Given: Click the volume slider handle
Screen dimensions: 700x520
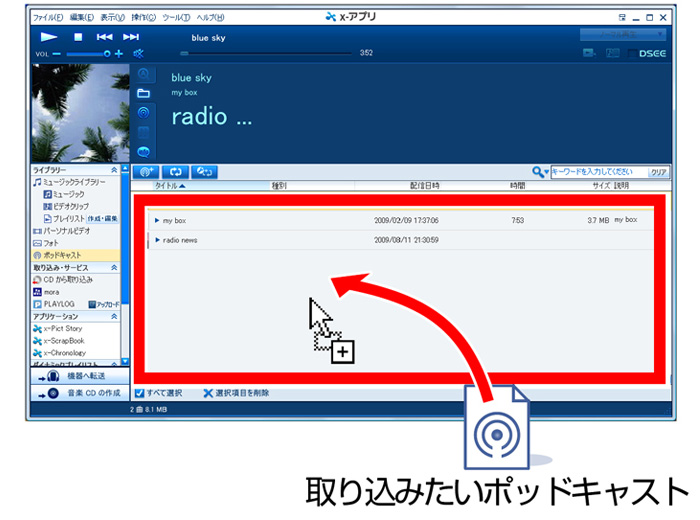Looking at the screenshot, I should pos(106,53).
